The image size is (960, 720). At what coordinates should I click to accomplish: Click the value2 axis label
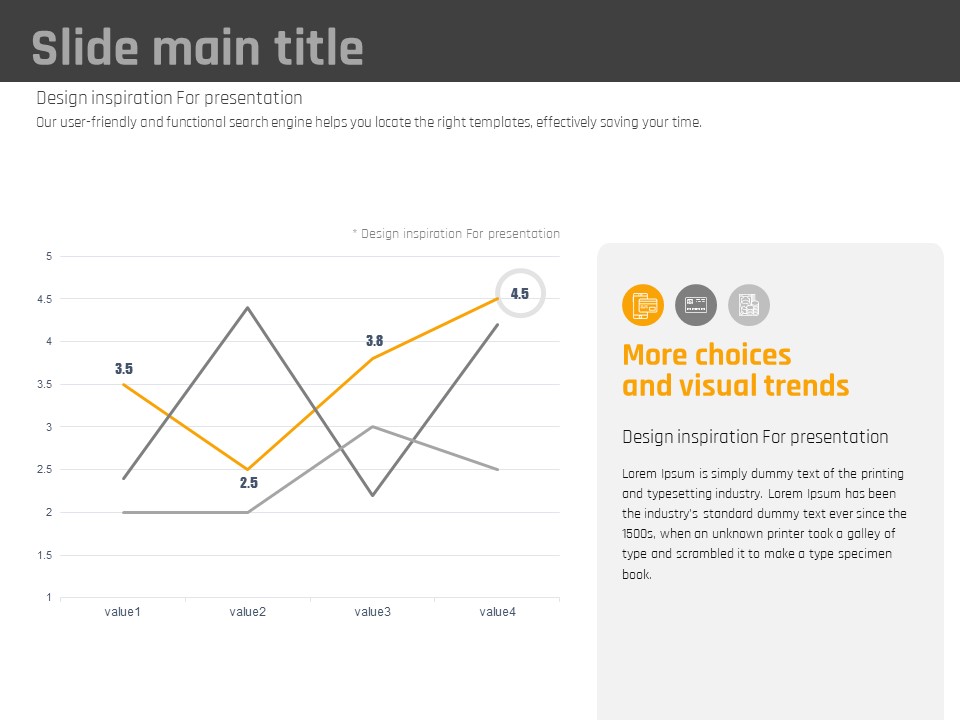pyautogui.click(x=248, y=612)
